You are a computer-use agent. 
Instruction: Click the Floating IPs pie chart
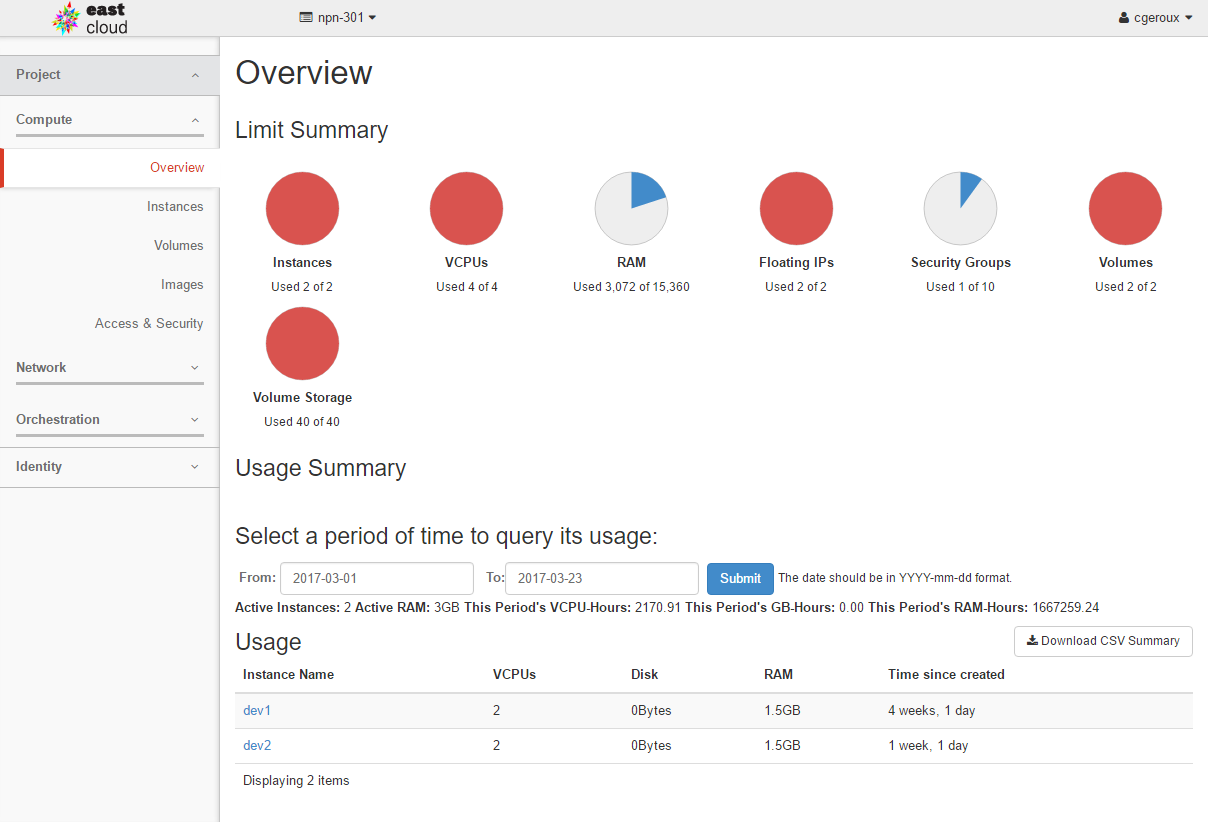[796, 209]
